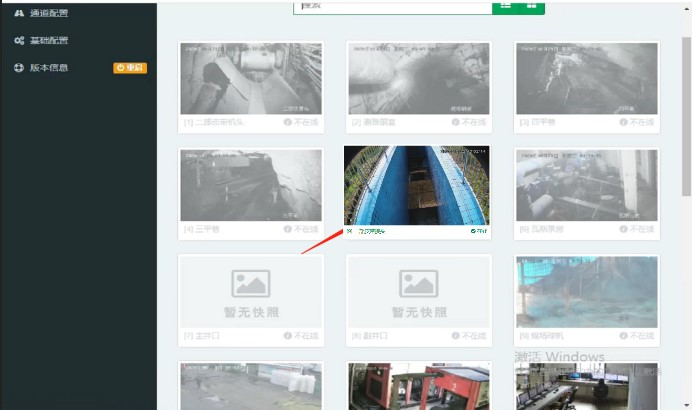Open channel [8] 副井口 placeholder image
This screenshot has width=692, height=410.
(x=419, y=292)
